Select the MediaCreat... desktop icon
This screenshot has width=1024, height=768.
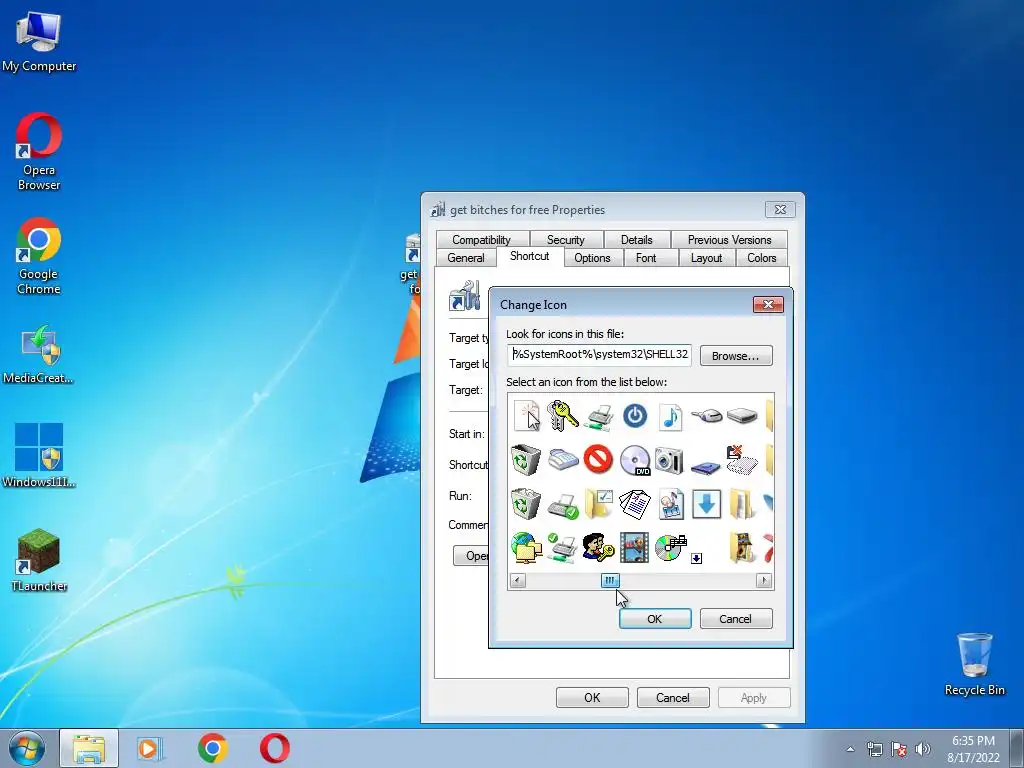coord(39,354)
